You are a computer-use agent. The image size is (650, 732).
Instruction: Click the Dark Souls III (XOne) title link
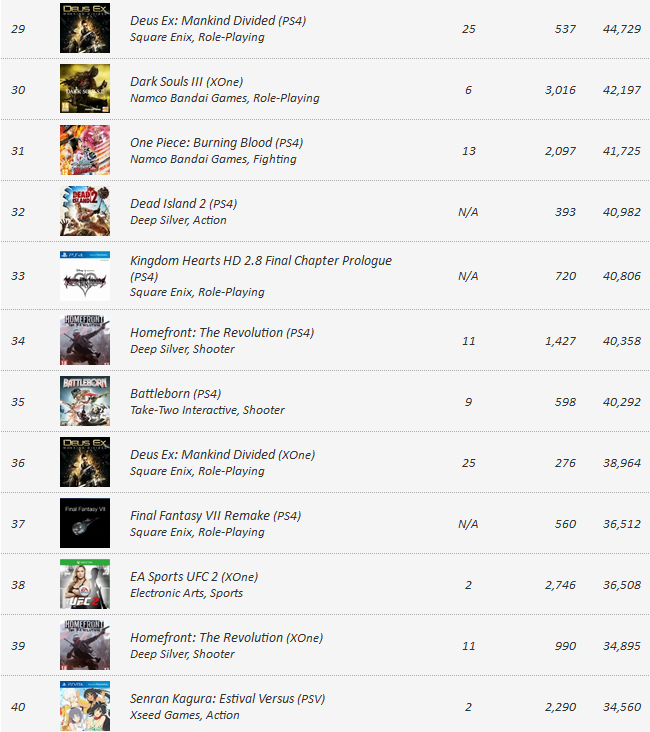pos(186,82)
